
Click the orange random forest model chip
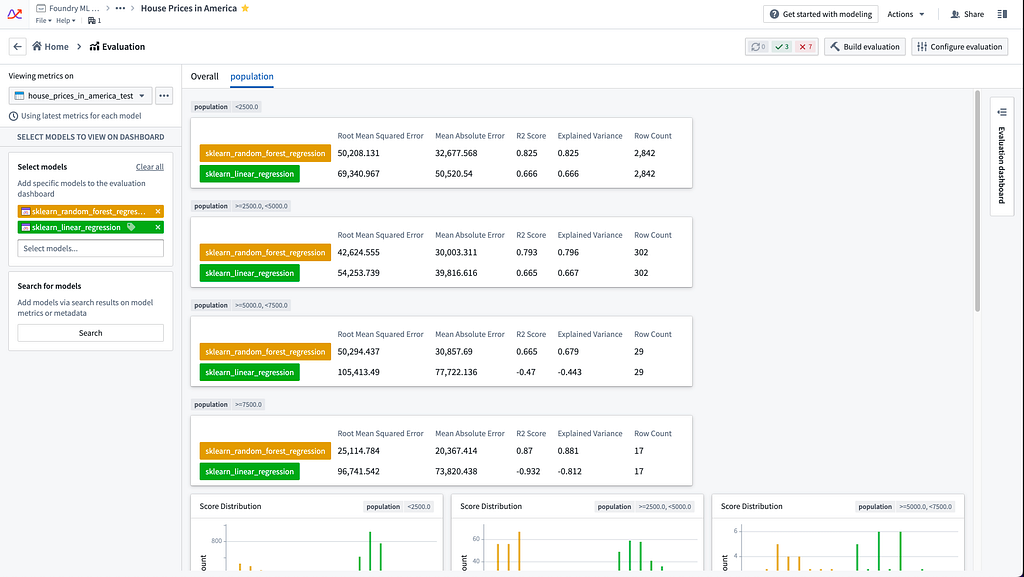90,211
